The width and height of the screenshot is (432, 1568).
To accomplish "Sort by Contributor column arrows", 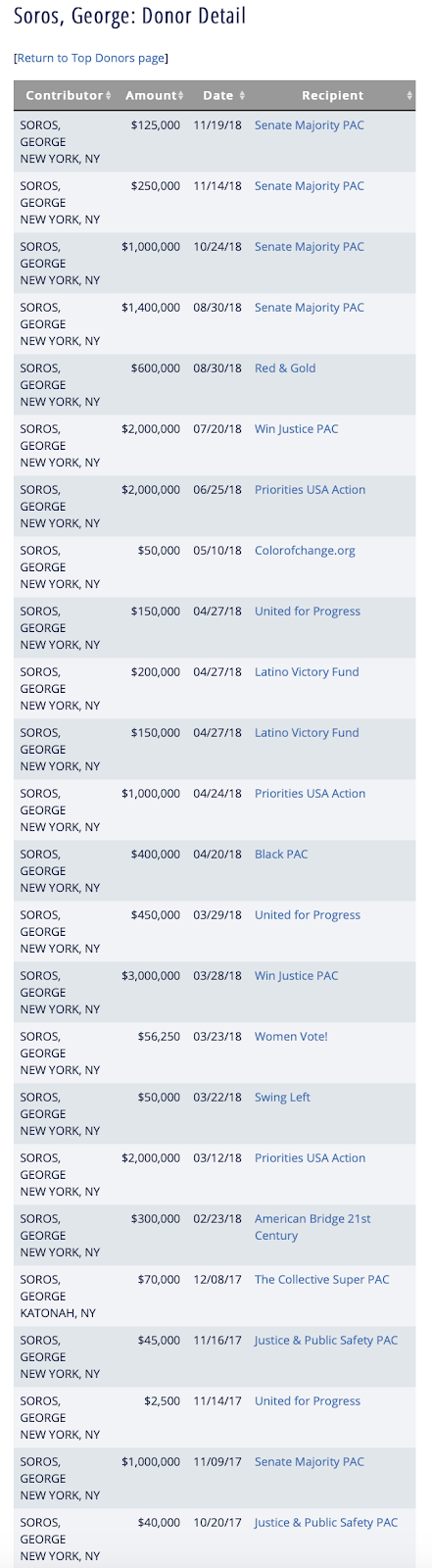I will pos(107,95).
